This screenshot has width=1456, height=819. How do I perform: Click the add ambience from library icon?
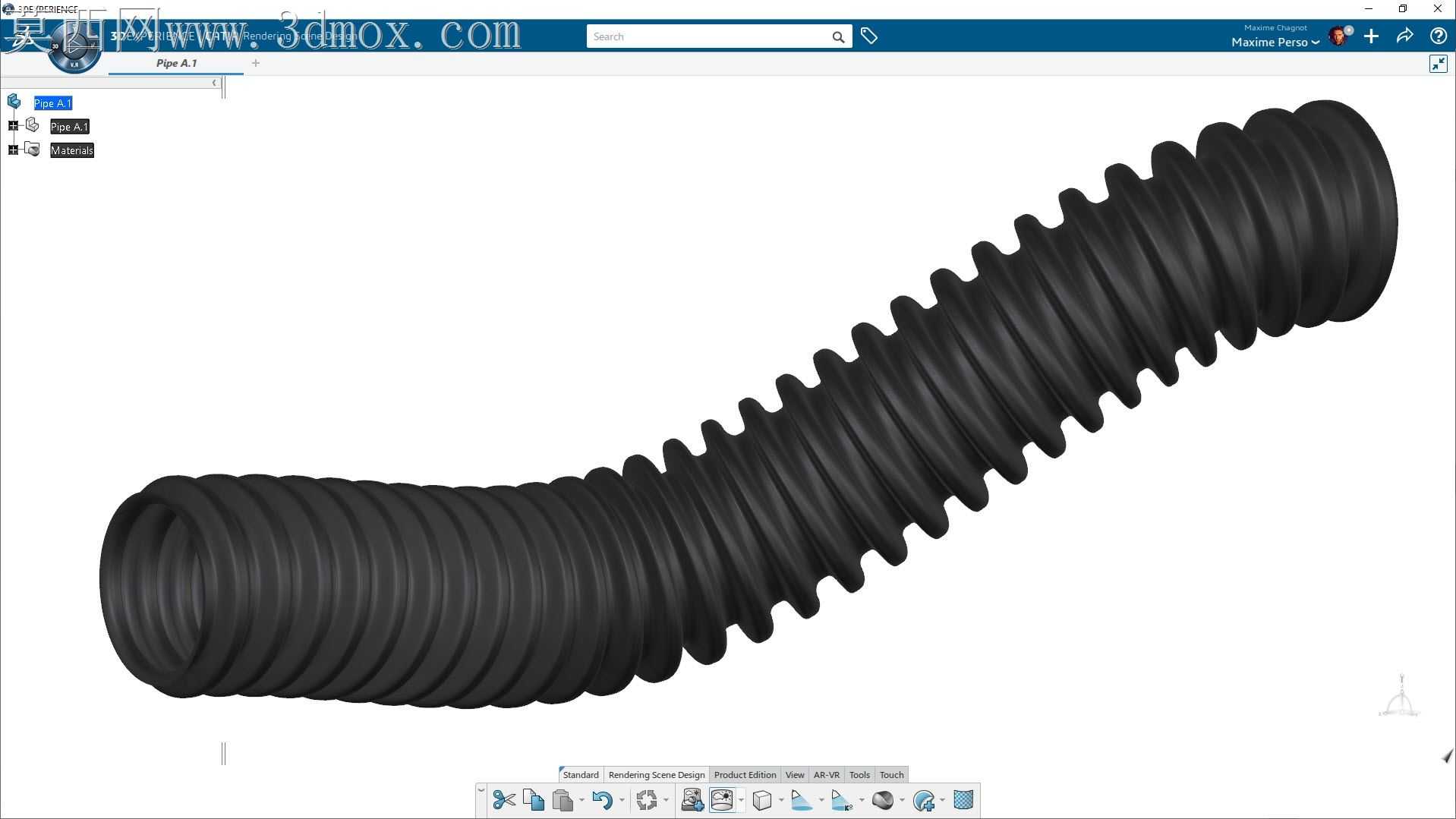pyautogui.click(x=692, y=800)
